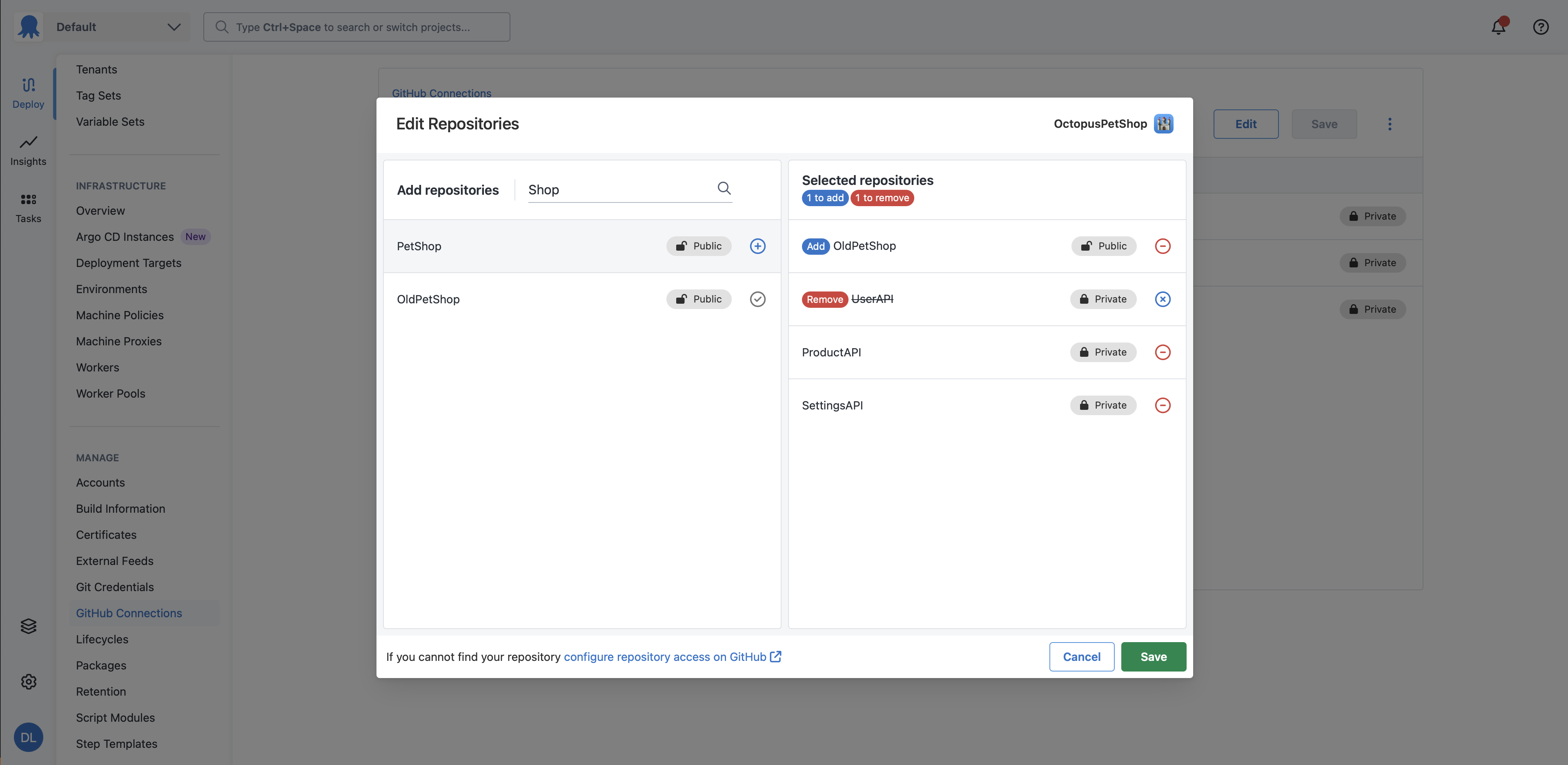Open the Insights panel

click(28, 150)
